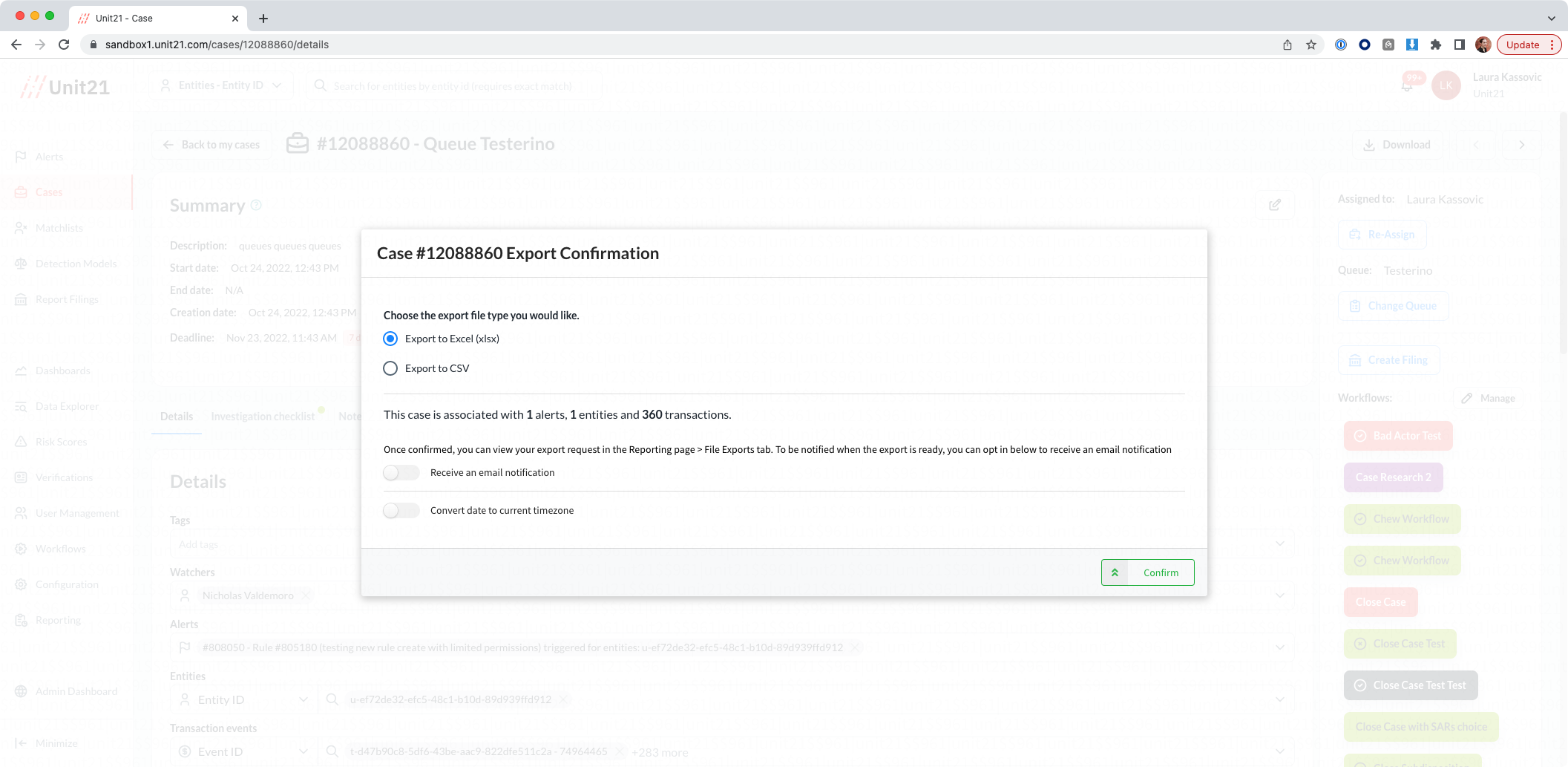This screenshot has width=1568, height=767.
Task: Go Back to my cases
Action: (211, 145)
